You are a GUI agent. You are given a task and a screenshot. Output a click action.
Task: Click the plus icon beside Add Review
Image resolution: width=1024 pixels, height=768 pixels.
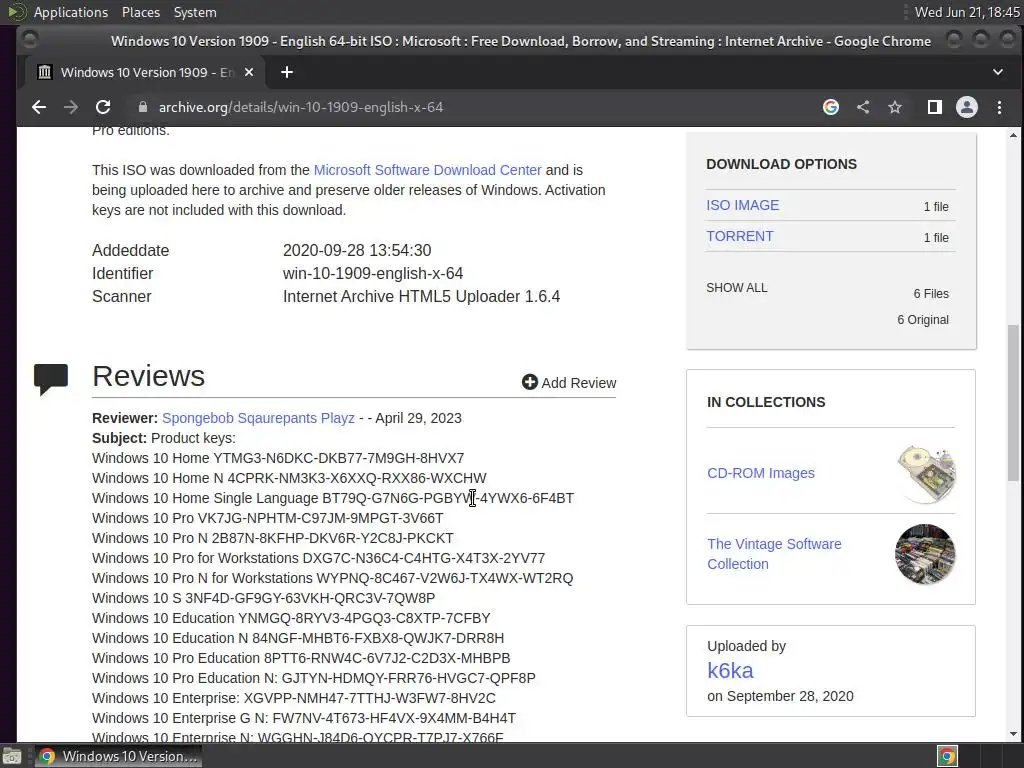point(530,382)
